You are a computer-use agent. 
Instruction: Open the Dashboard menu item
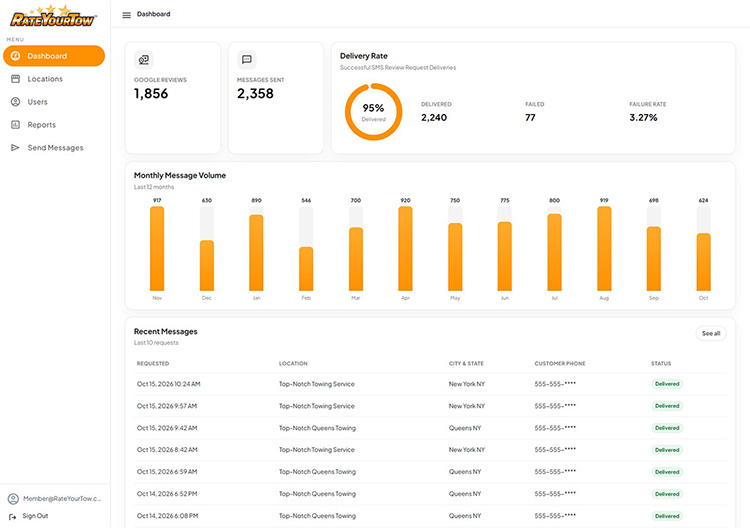[54, 56]
